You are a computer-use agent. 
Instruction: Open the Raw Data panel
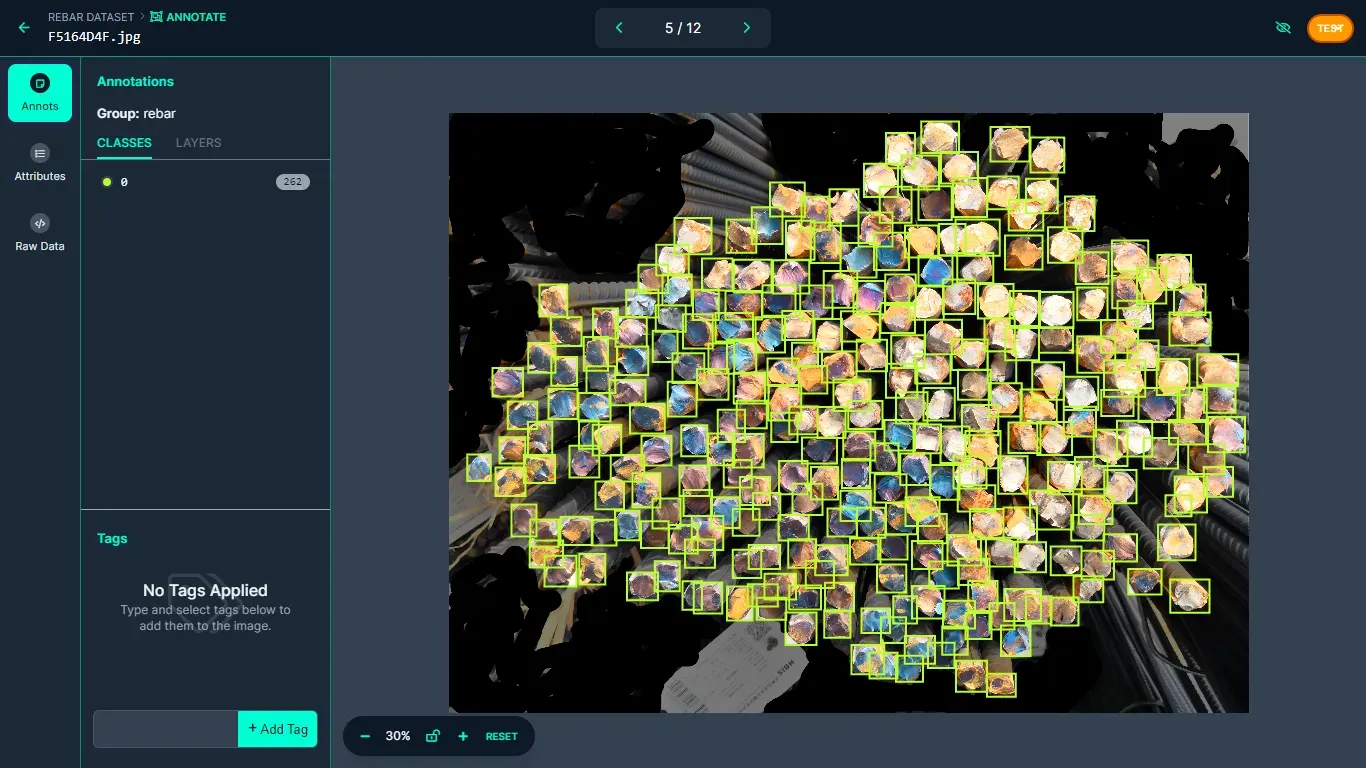(39, 232)
